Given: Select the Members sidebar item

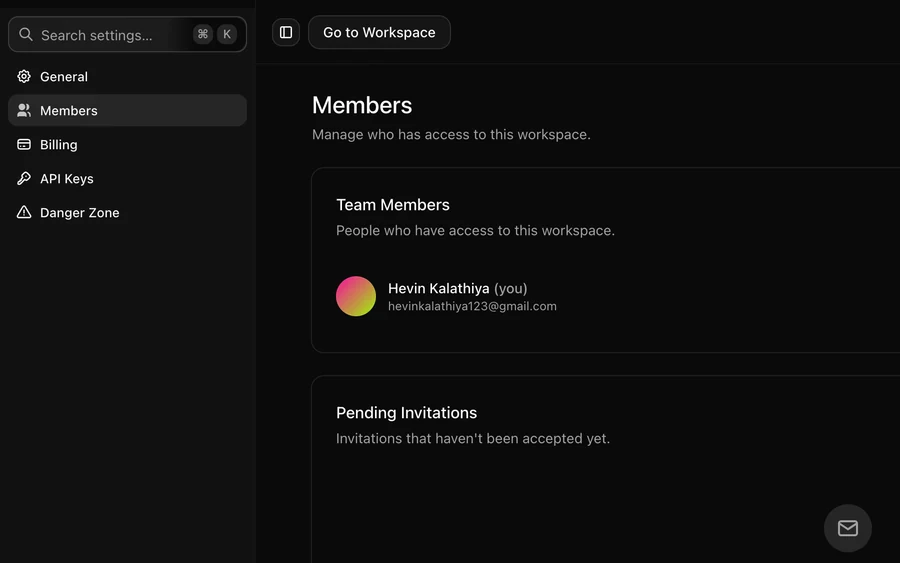Looking at the screenshot, I should 127,110.
